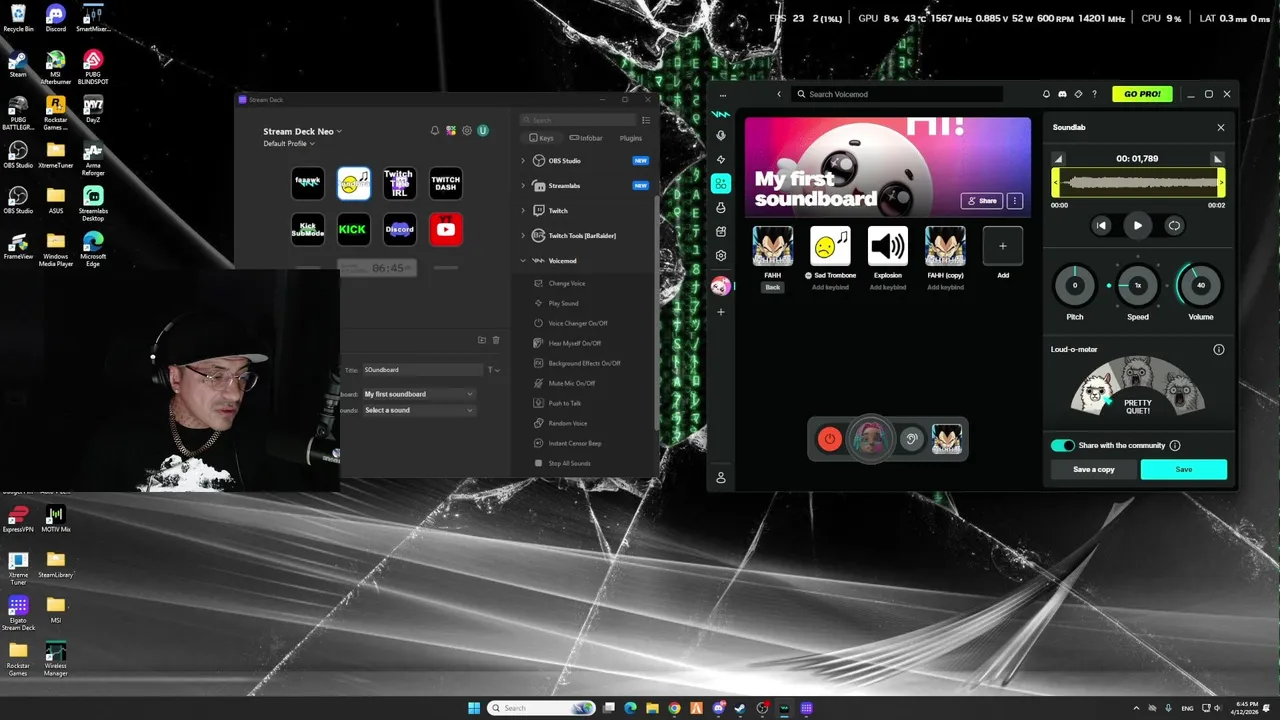Viewport: 1280px width, 720px height.
Task: Click the Stream Deck add folder icon
Action: tap(481, 340)
